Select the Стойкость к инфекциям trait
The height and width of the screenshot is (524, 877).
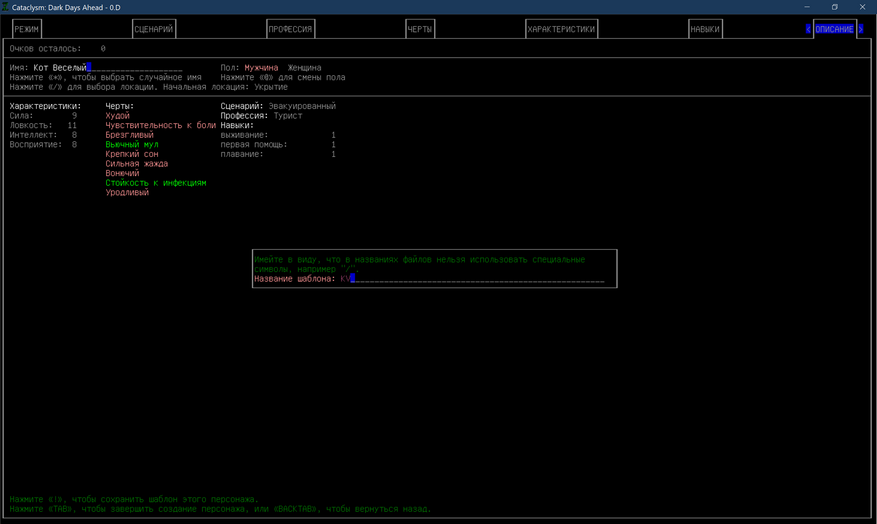tap(156, 183)
